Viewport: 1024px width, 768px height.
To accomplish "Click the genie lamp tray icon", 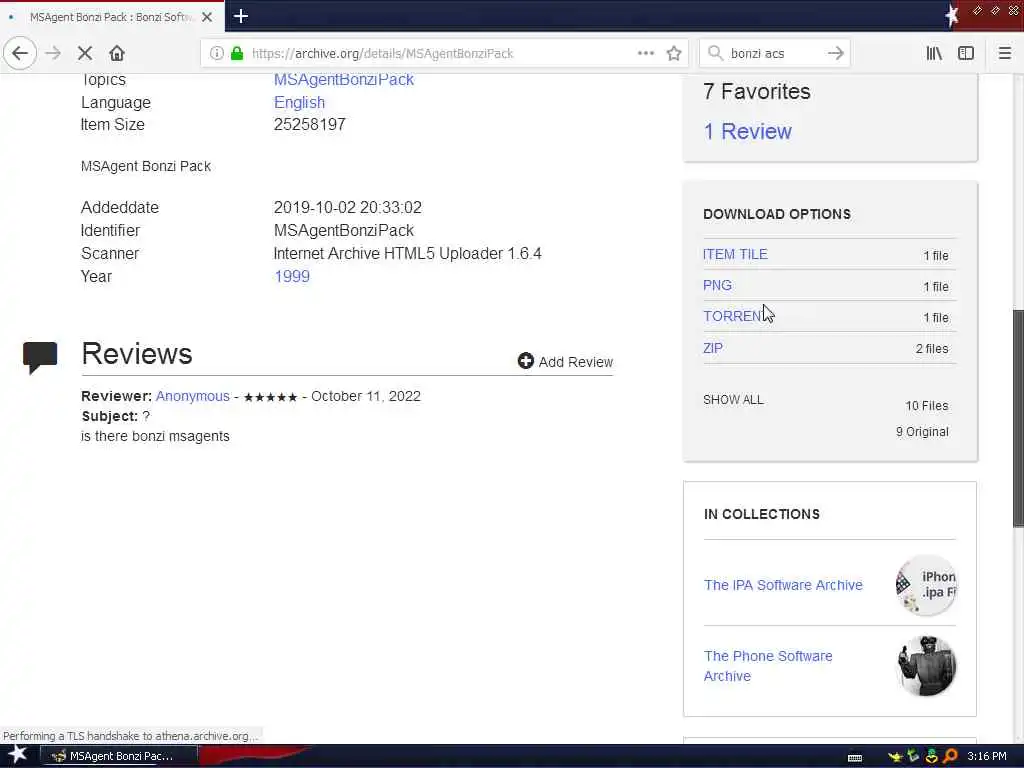I will [895, 756].
